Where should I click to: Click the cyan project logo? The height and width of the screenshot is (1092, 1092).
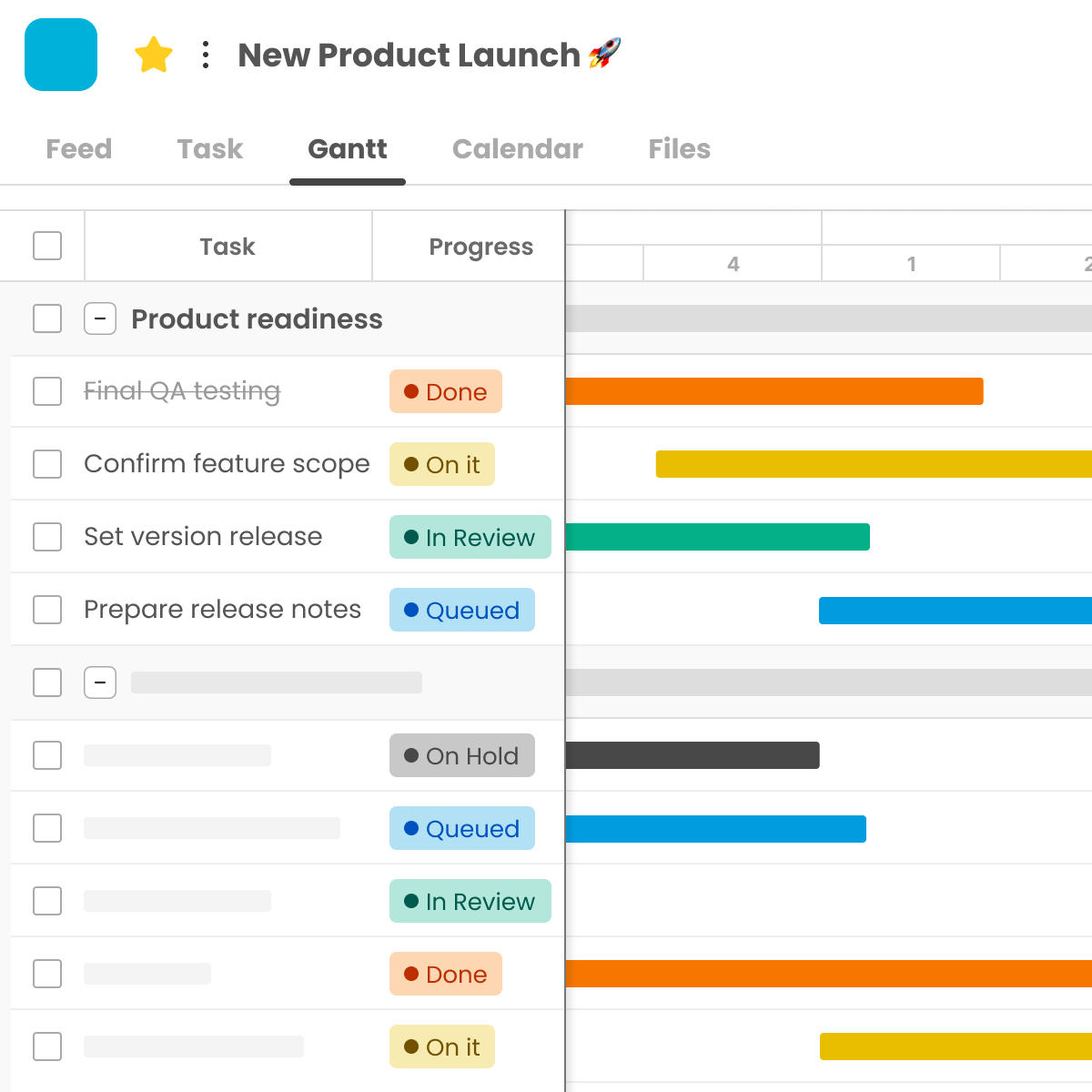pyautogui.click(x=60, y=55)
